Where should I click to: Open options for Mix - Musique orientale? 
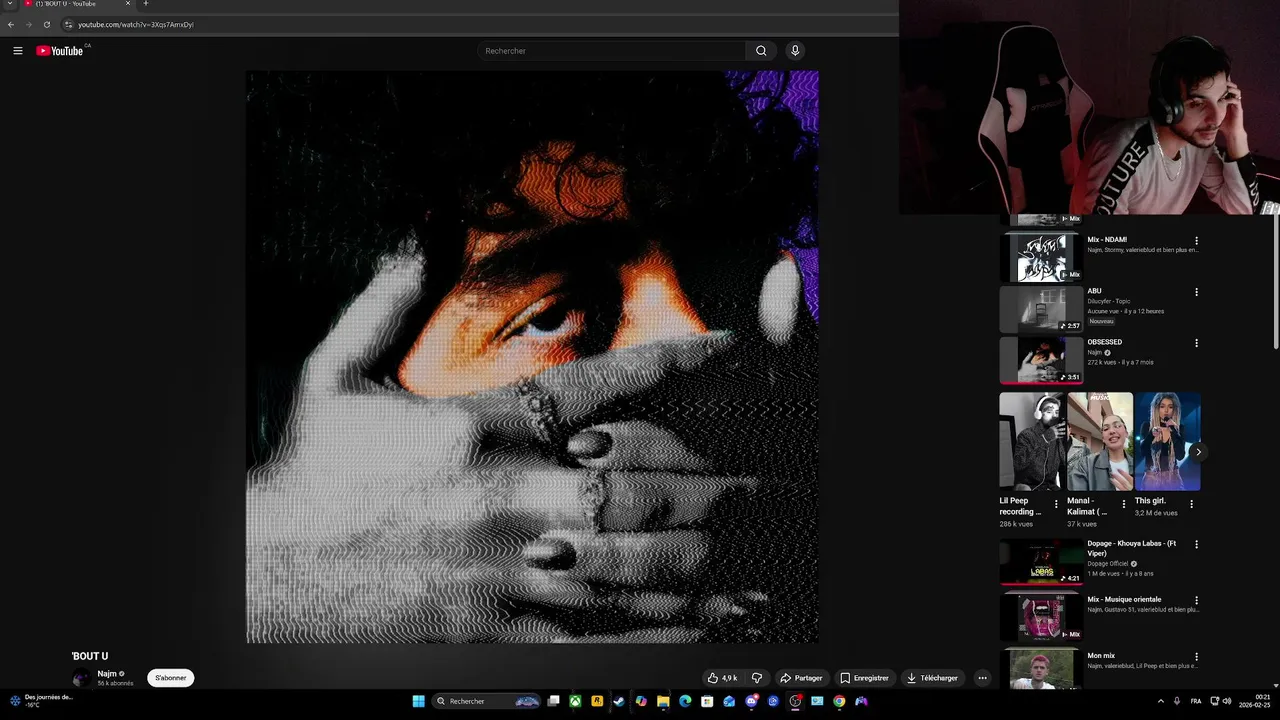(1196, 601)
